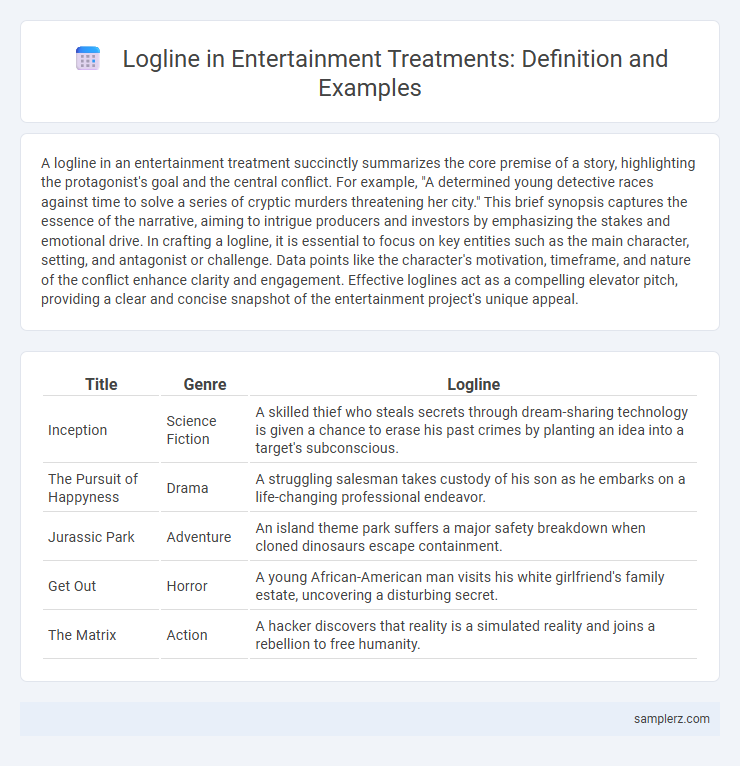
Task: Click the logline about cloned dinosaurs escaping
Action: tap(473, 536)
